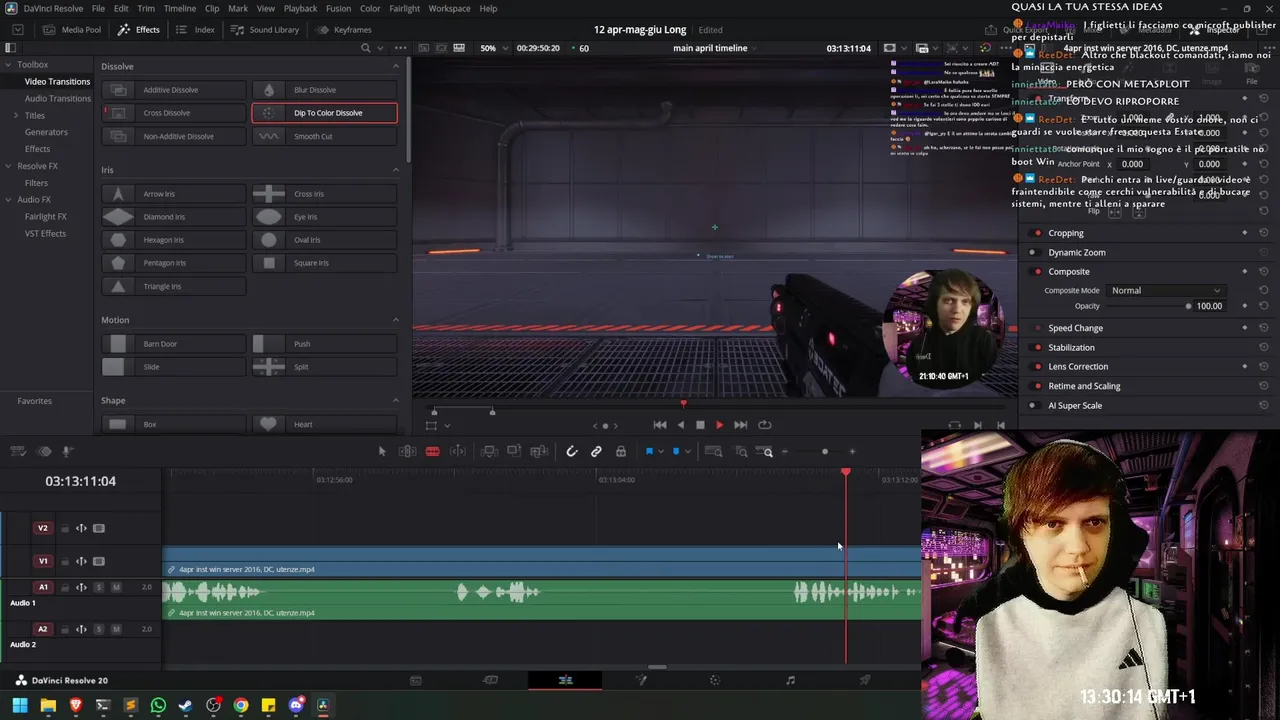Click the V1 track destination label
The image size is (1280, 720).
43,561
